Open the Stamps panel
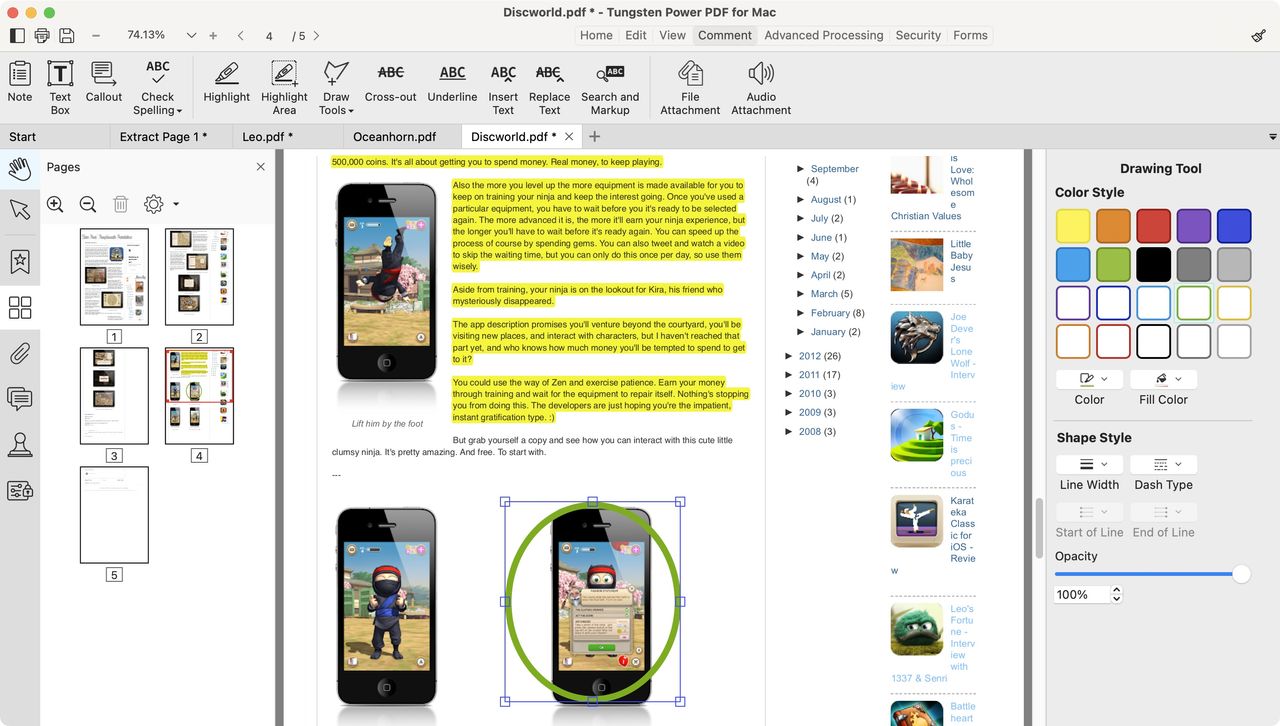Image resolution: width=1280 pixels, height=726 pixels. coord(20,445)
